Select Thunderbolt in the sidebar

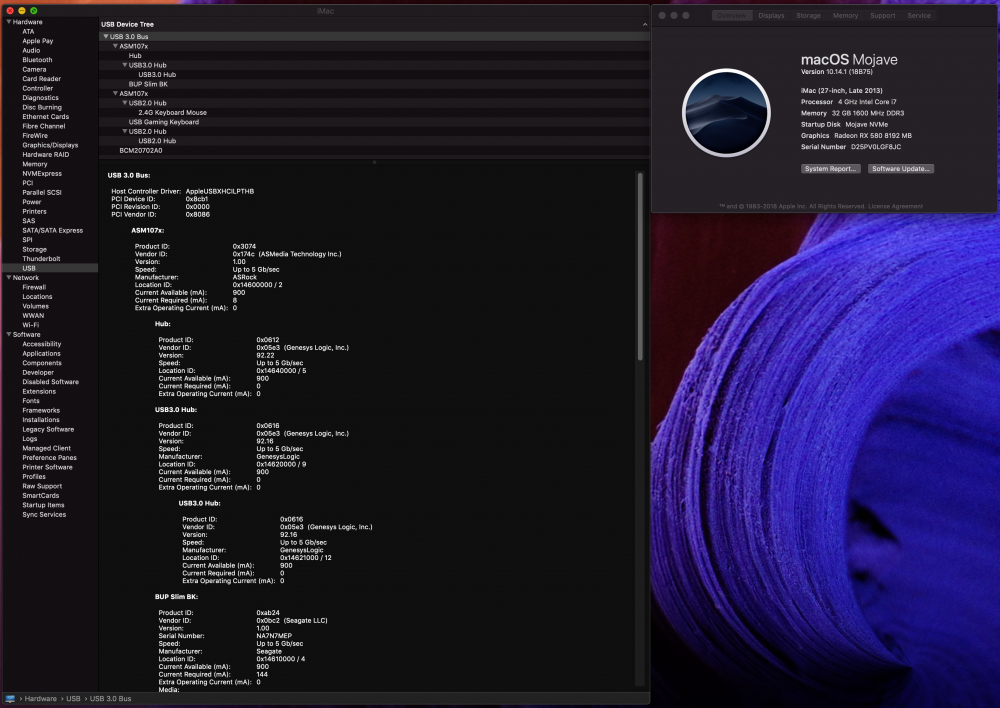point(41,259)
